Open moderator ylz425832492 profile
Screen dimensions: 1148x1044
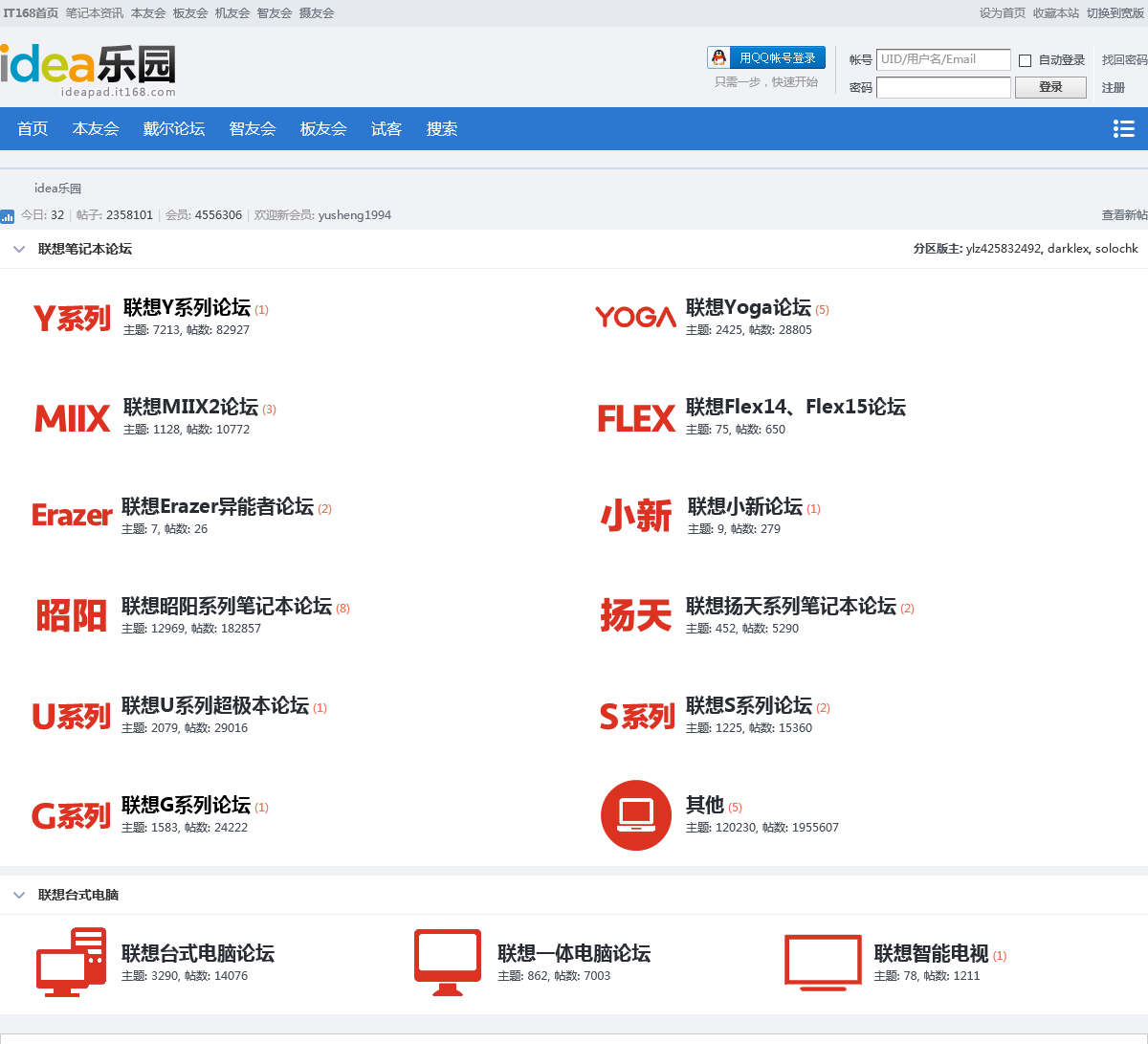[1004, 249]
